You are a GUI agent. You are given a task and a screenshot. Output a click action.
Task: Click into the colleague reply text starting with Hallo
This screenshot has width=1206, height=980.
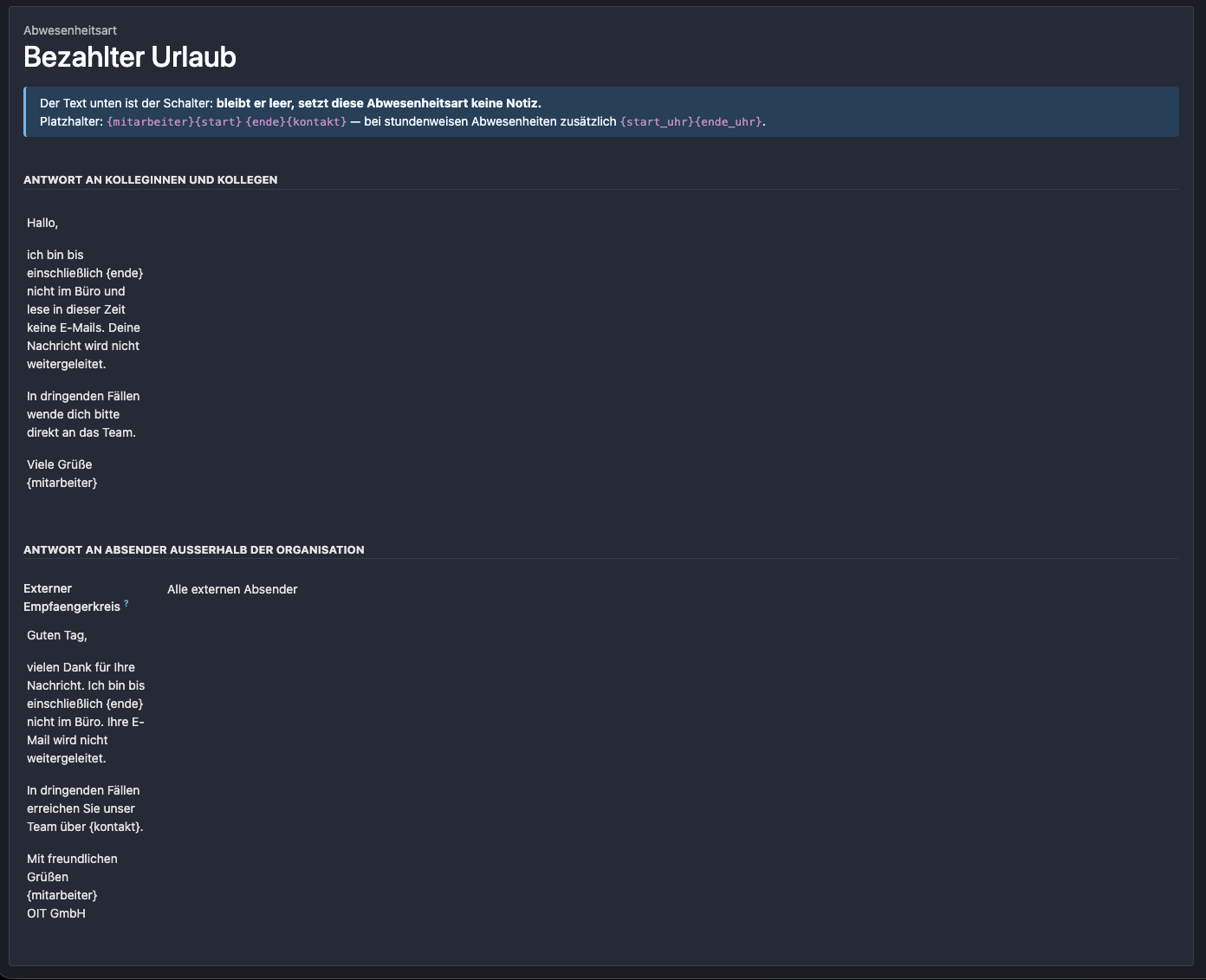(x=86, y=353)
